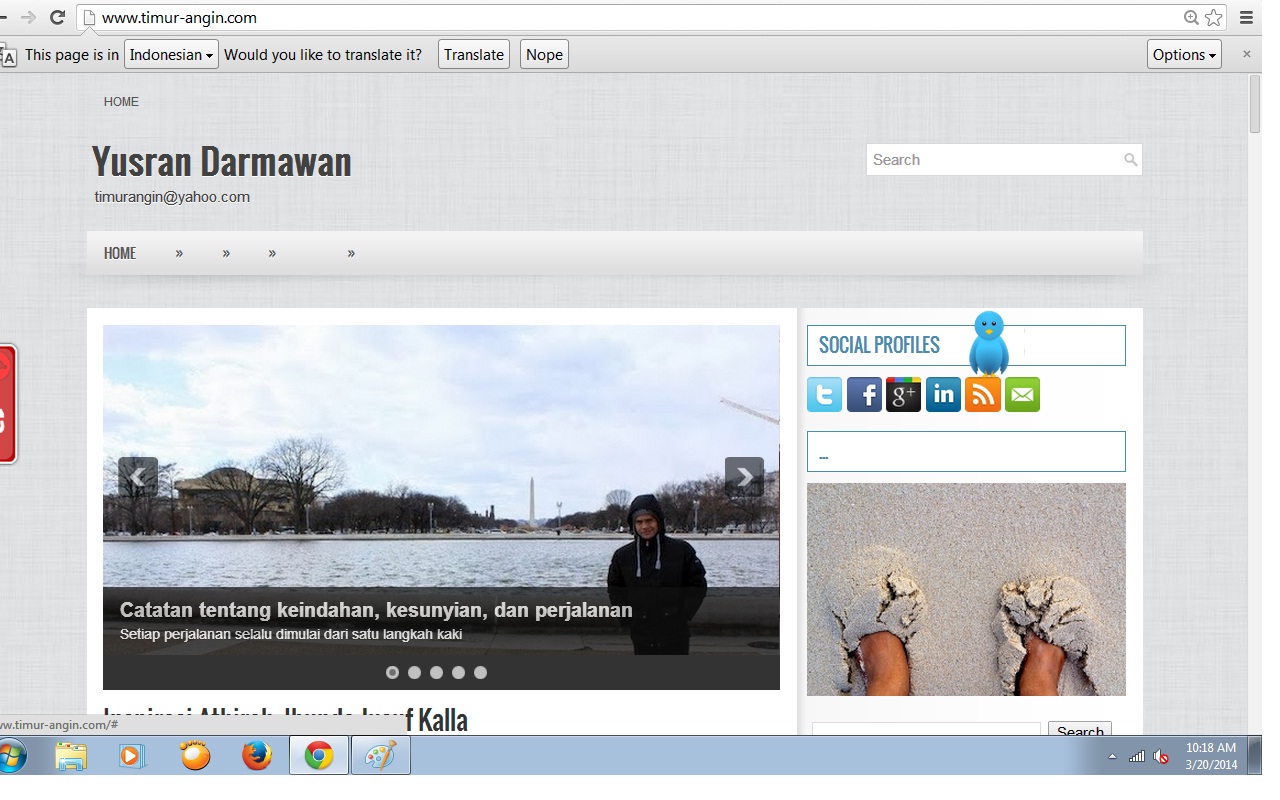Dismiss translation with the Nope button

[x=544, y=55]
